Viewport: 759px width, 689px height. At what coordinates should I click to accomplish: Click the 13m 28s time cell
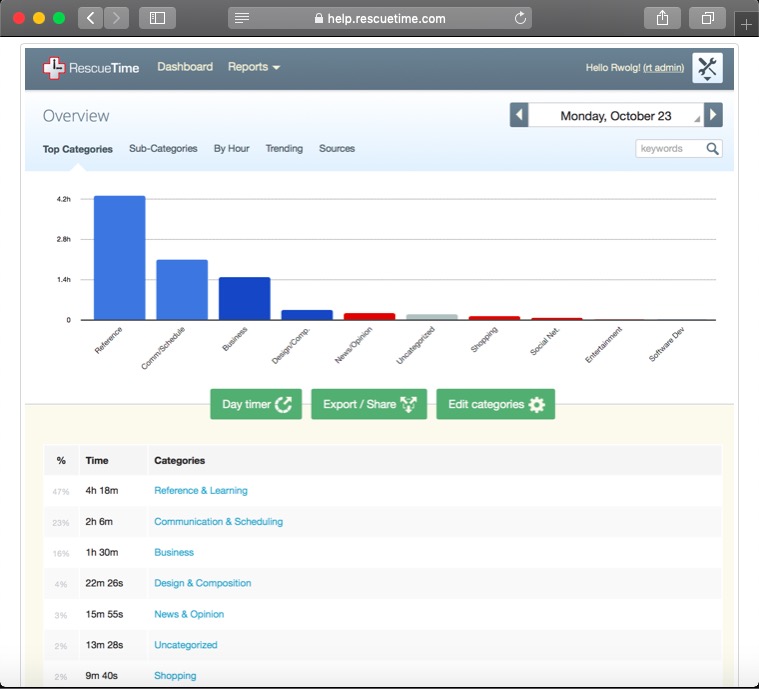104,645
